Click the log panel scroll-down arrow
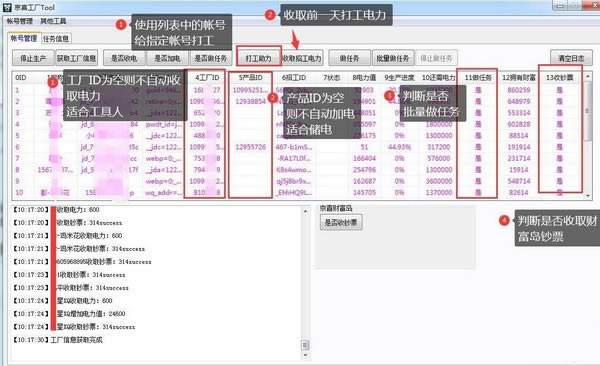The image size is (600, 366). point(305,355)
